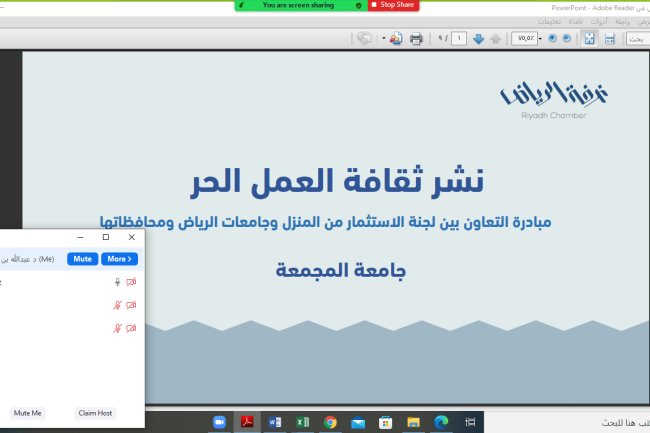Go to next page with blue down arrow
This screenshot has height=433, width=650.
click(x=478, y=39)
